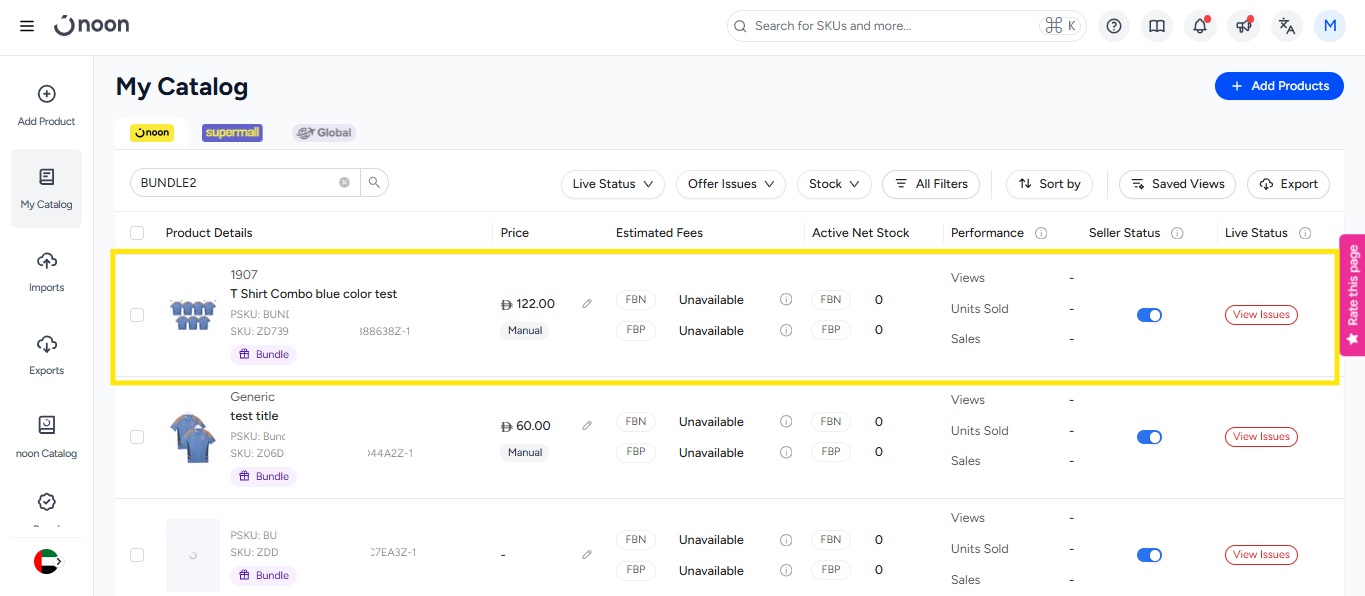
Task: Expand the Live Status filter dropdown
Action: coord(612,184)
